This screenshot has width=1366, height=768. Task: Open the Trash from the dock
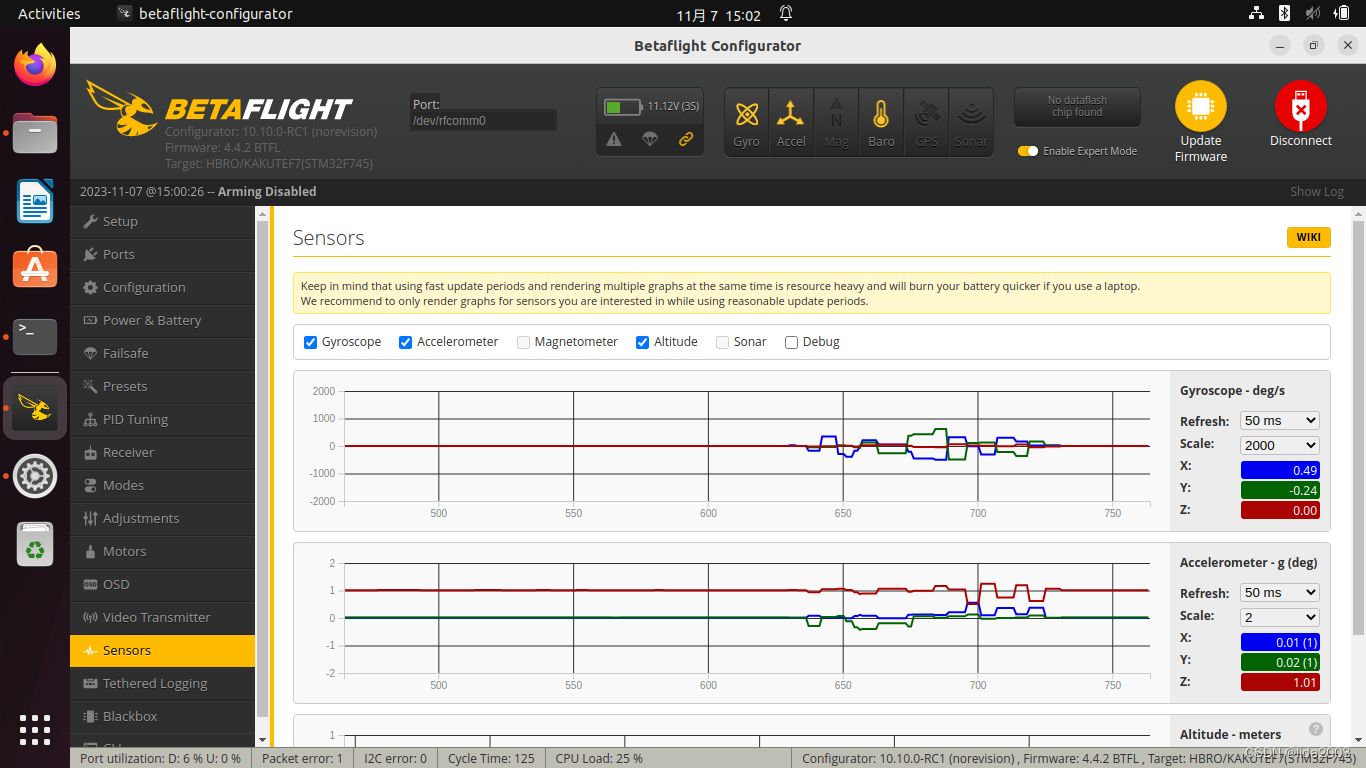35,544
